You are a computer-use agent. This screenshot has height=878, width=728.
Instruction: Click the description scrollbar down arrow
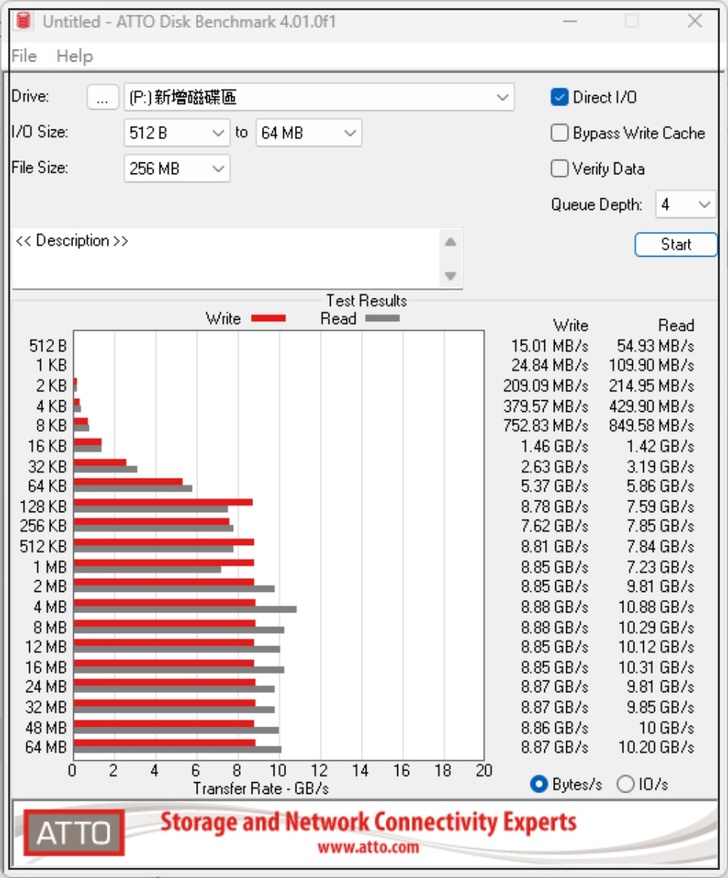(451, 275)
